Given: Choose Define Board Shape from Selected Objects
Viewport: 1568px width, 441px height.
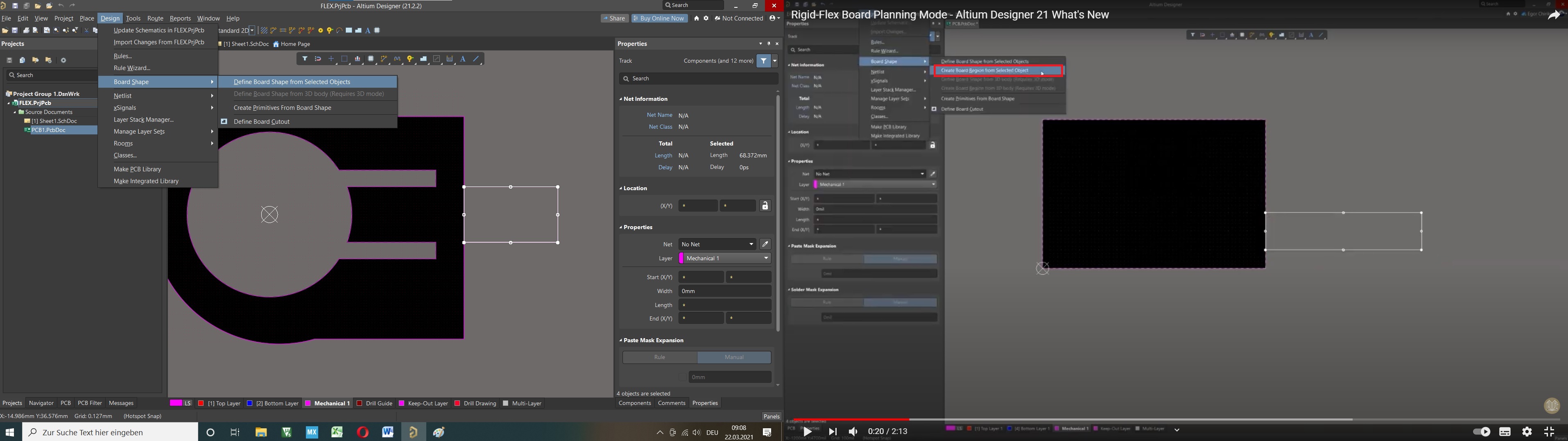Looking at the screenshot, I should pyautogui.click(x=308, y=82).
